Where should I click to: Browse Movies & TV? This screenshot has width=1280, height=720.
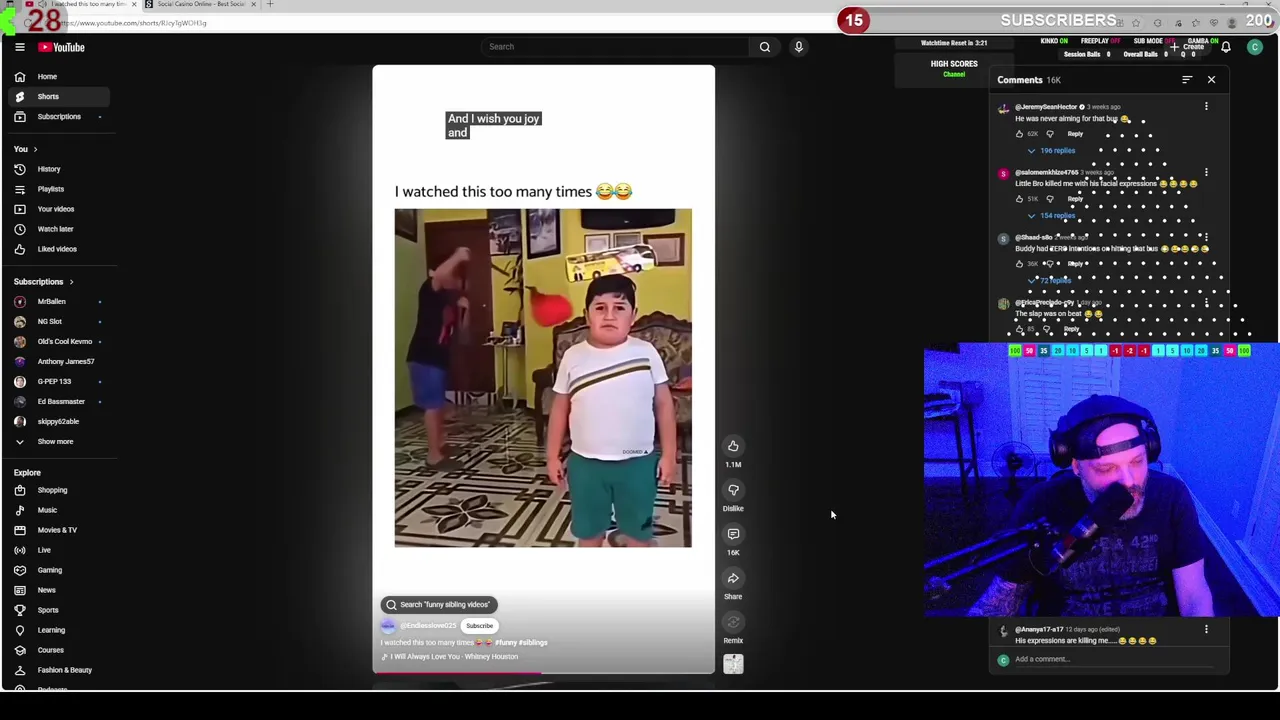(x=57, y=530)
